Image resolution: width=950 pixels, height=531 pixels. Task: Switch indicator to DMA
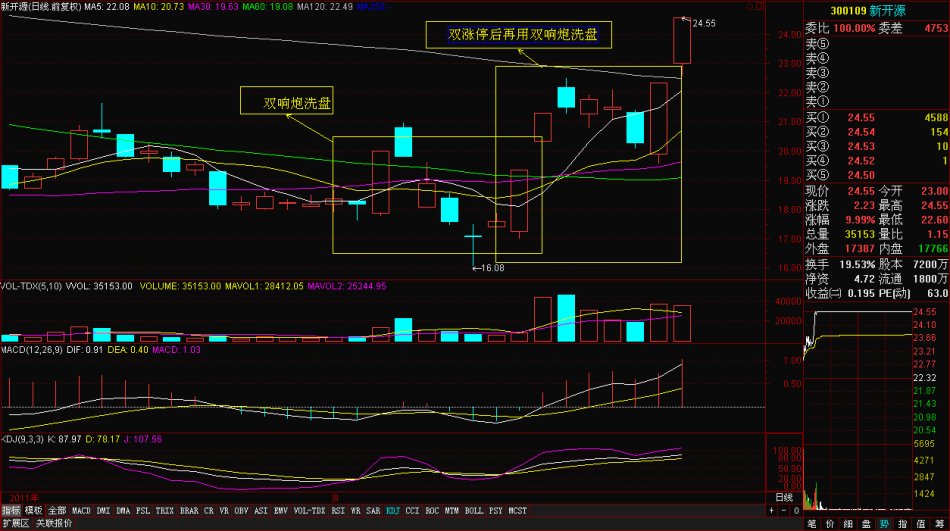pyautogui.click(x=123, y=511)
